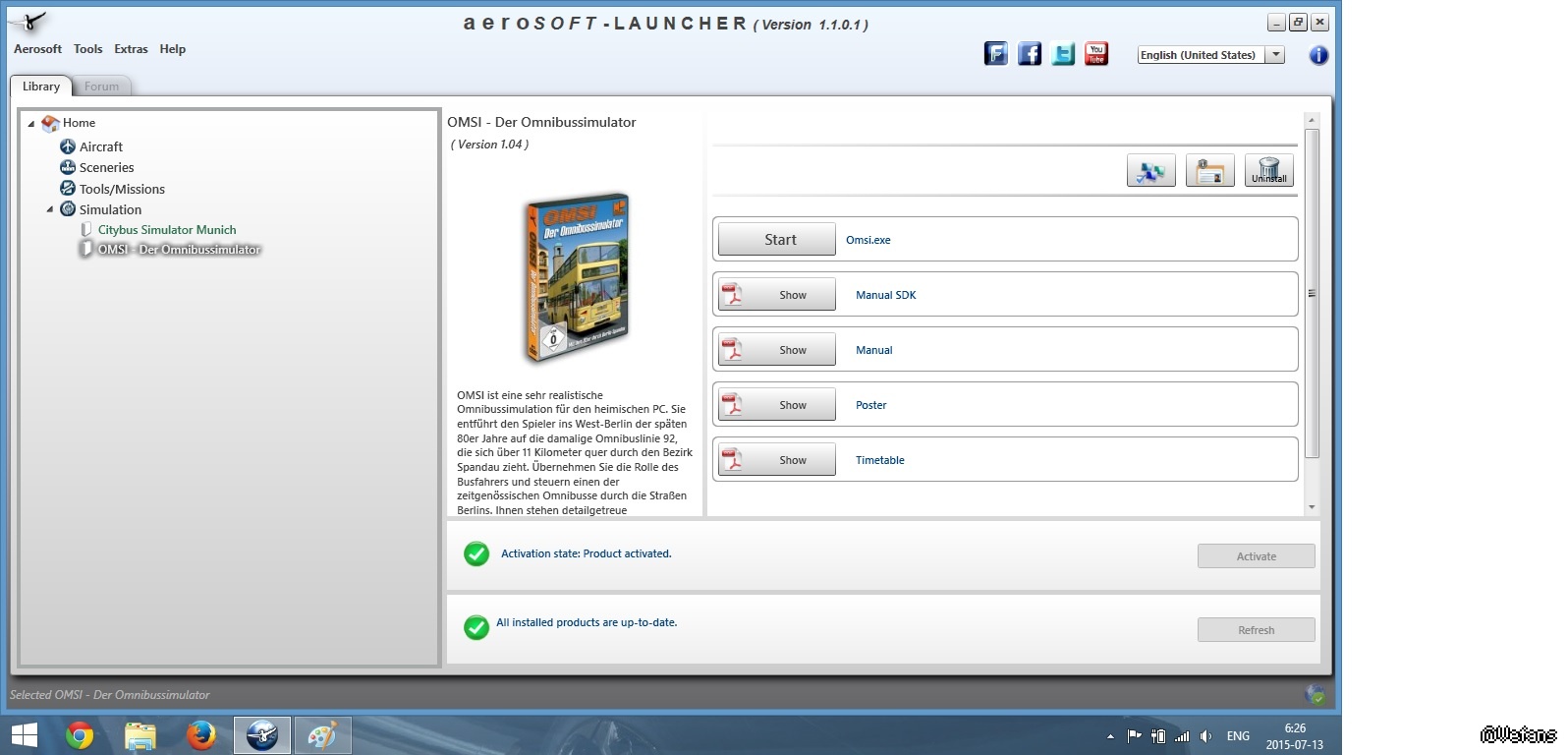Image resolution: width=1568 pixels, height=755 pixels.
Task: Open the Aerosoft Facebook page icon
Action: 1030,54
